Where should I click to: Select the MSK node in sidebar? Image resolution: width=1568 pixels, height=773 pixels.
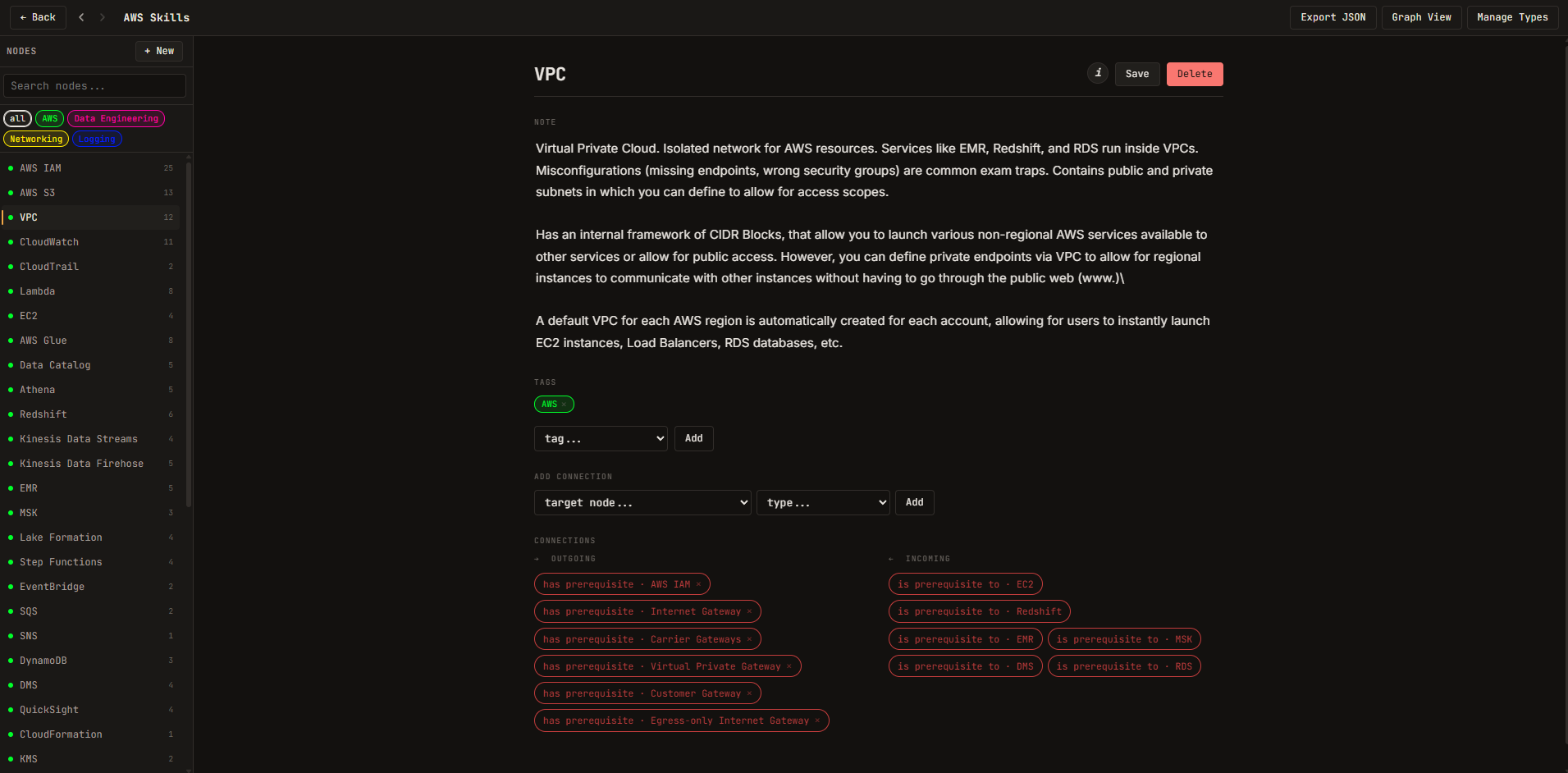(x=90, y=513)
